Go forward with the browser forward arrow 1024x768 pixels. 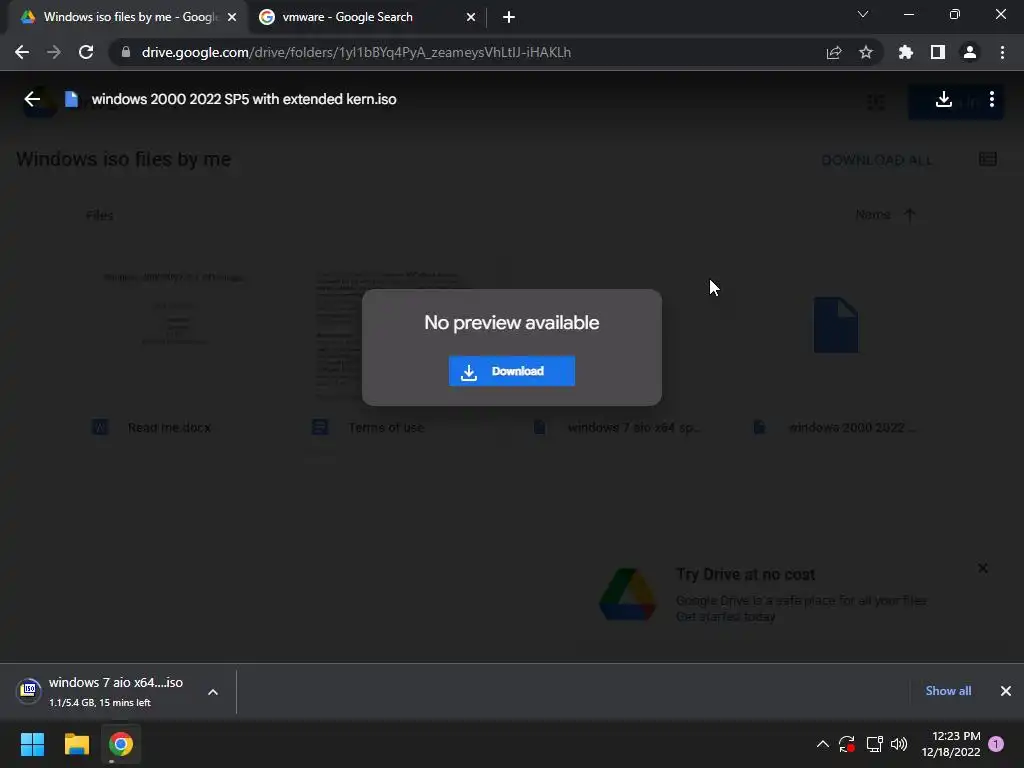pyautogui.click(x=54, y=52)
